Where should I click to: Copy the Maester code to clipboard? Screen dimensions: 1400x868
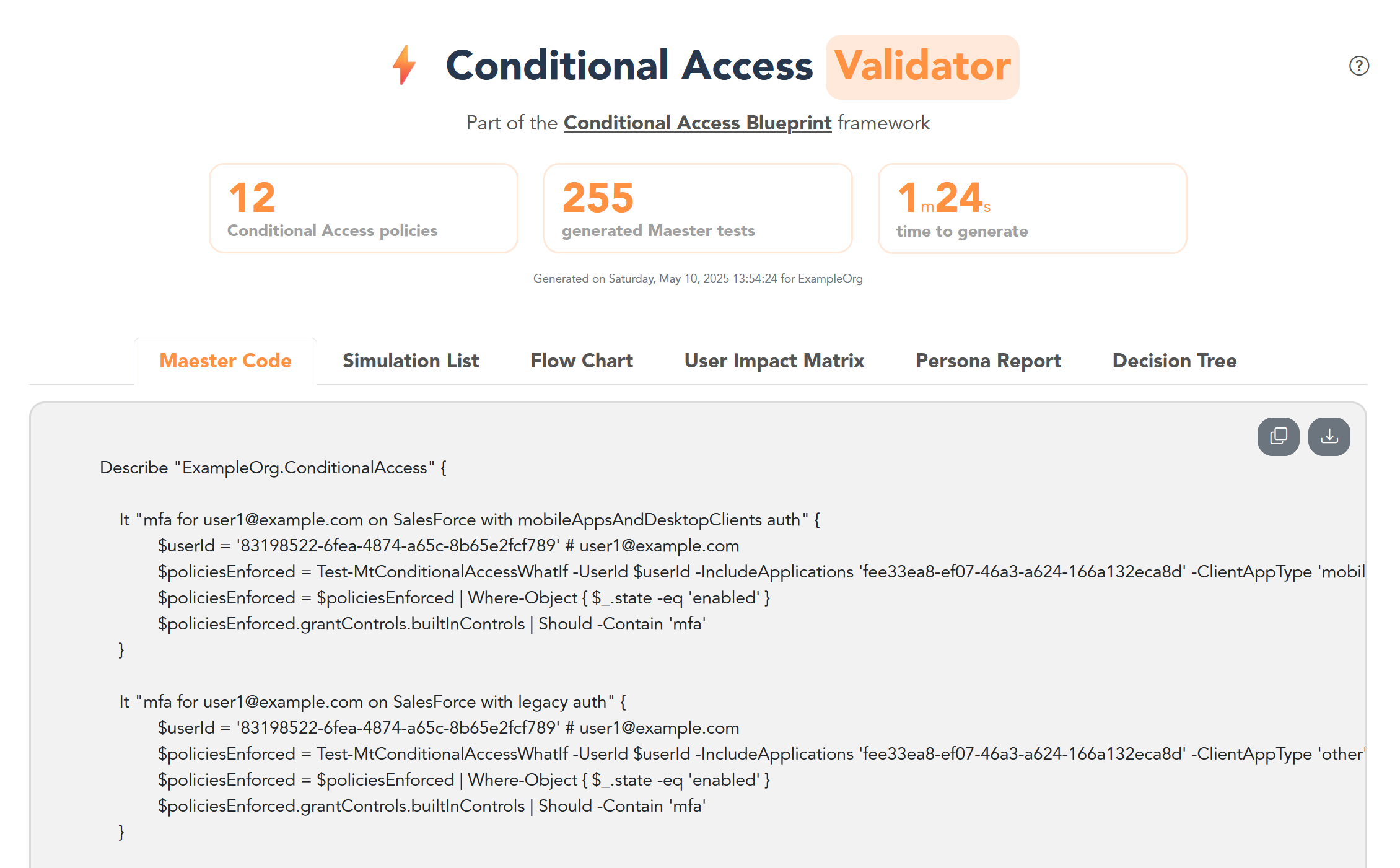(1278, 437)
